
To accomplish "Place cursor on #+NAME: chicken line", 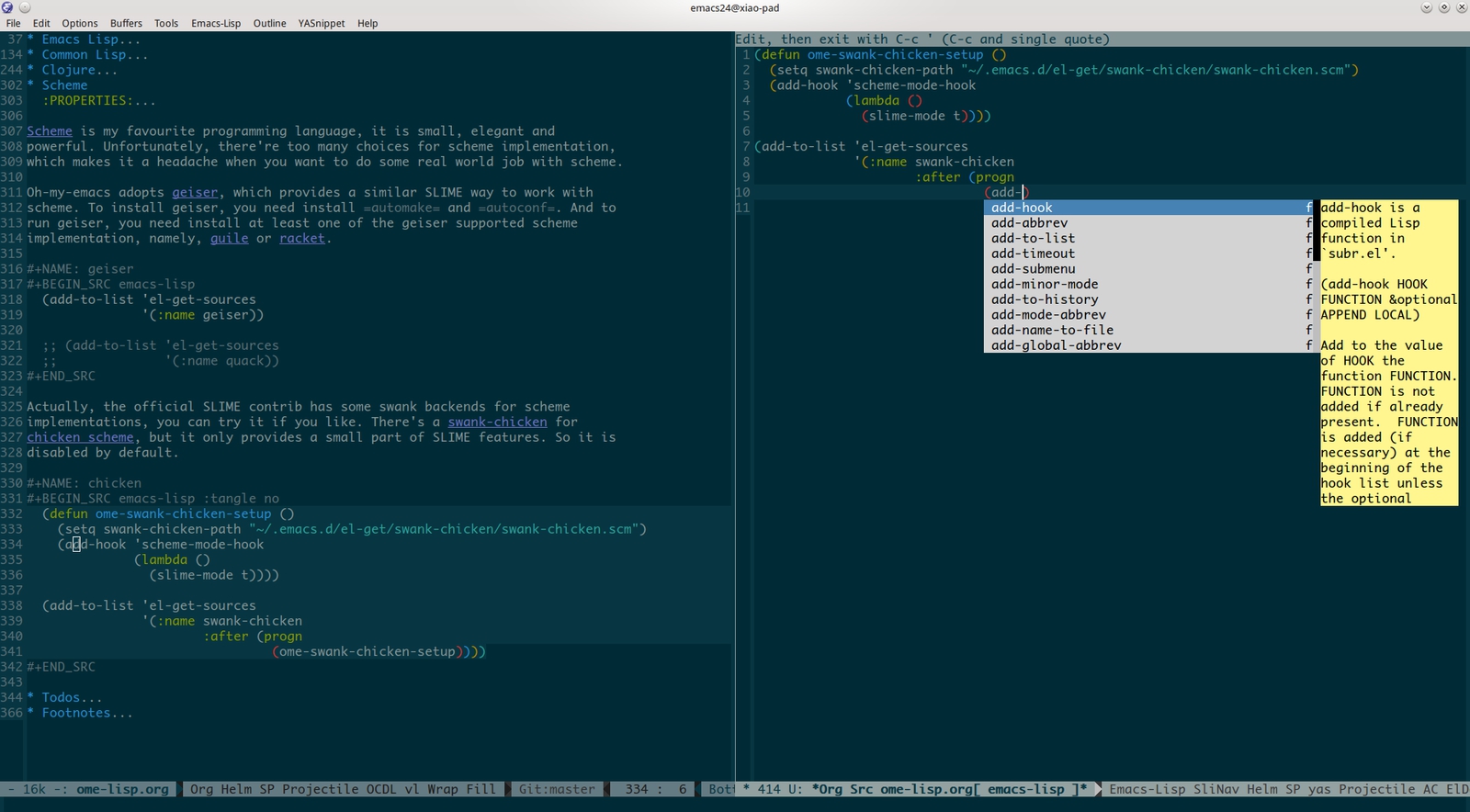I will 84,483.
